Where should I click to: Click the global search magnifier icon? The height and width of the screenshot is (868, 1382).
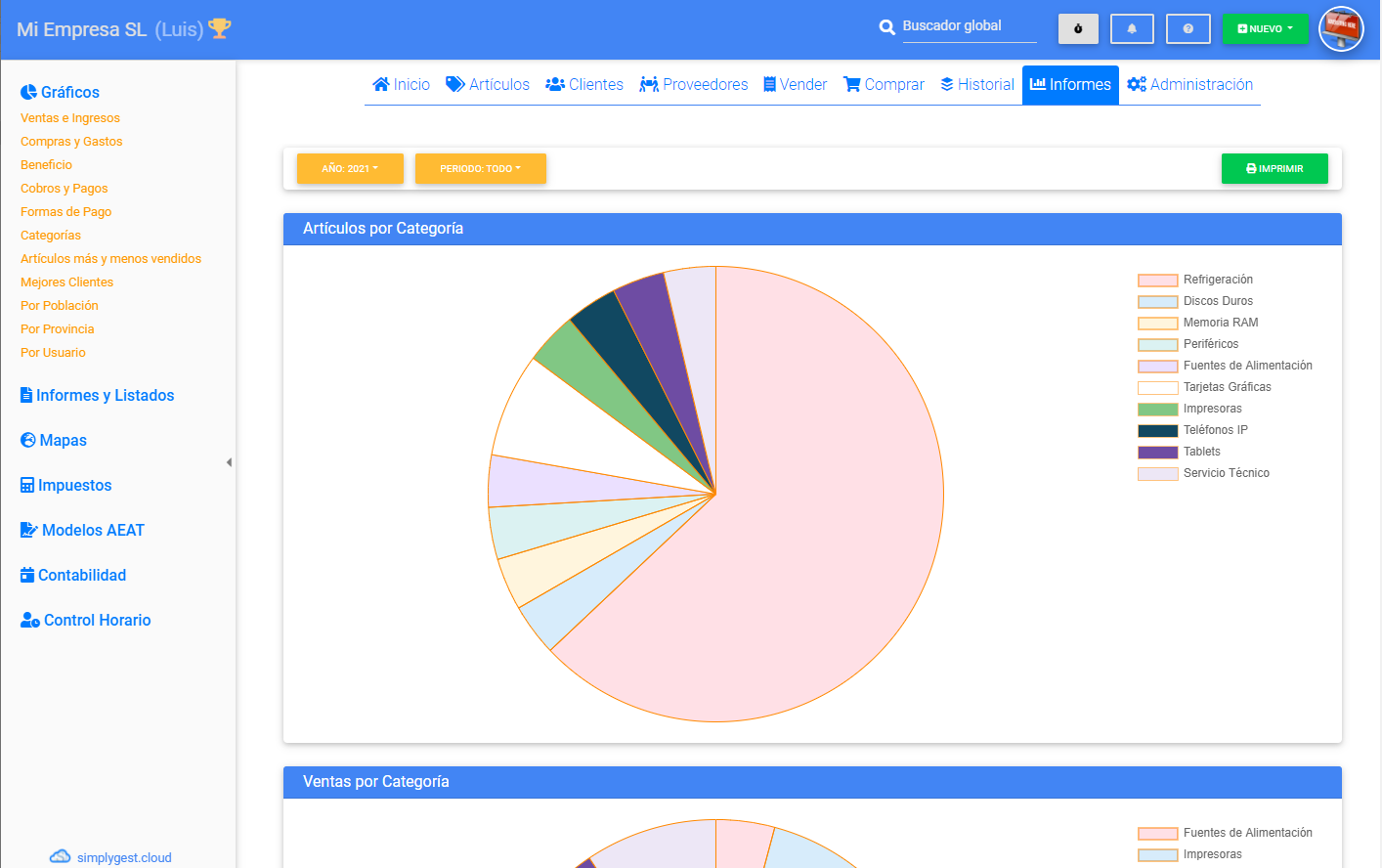[886, 27]
